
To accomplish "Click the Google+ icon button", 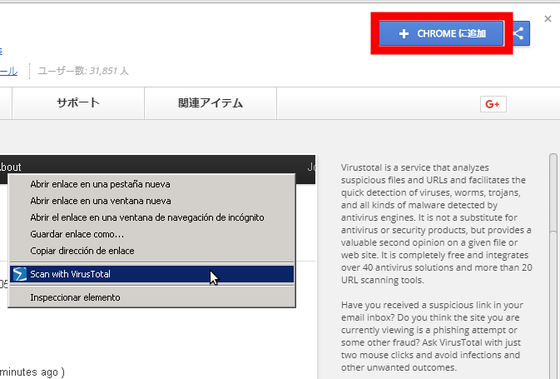I will [493, 104].
